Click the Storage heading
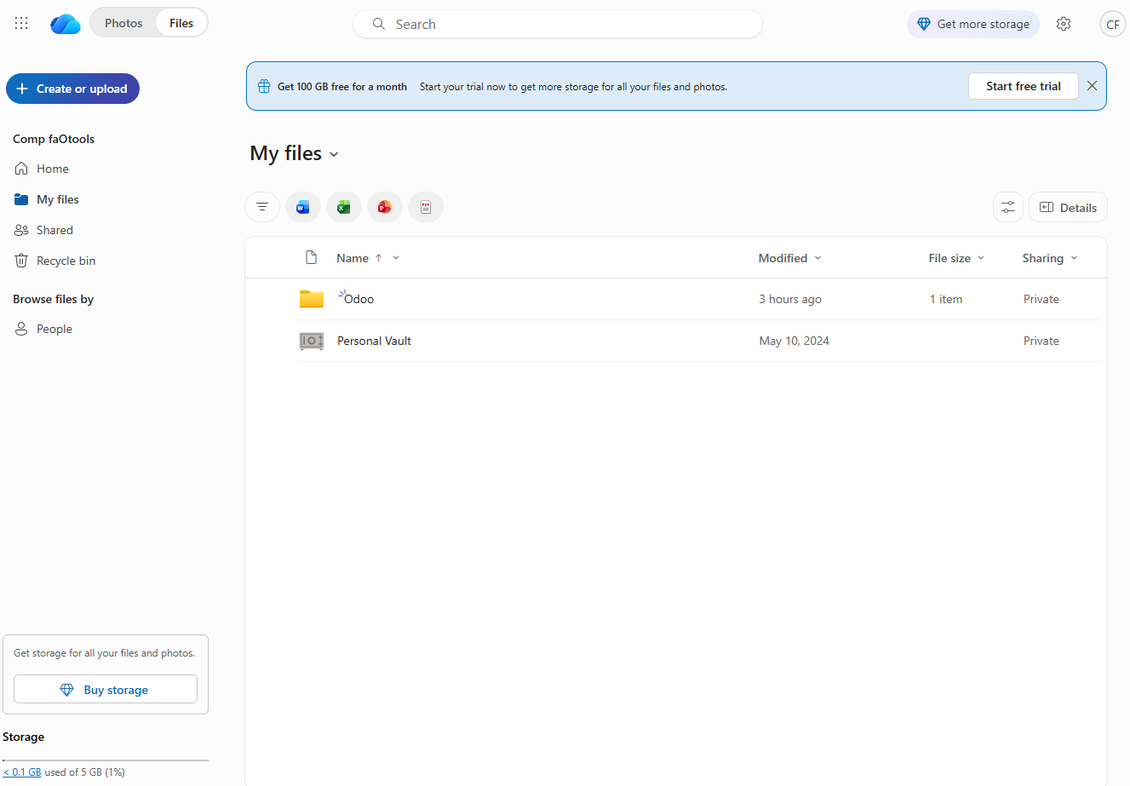Screen dimensions: 1130x786 coord(23,737)
